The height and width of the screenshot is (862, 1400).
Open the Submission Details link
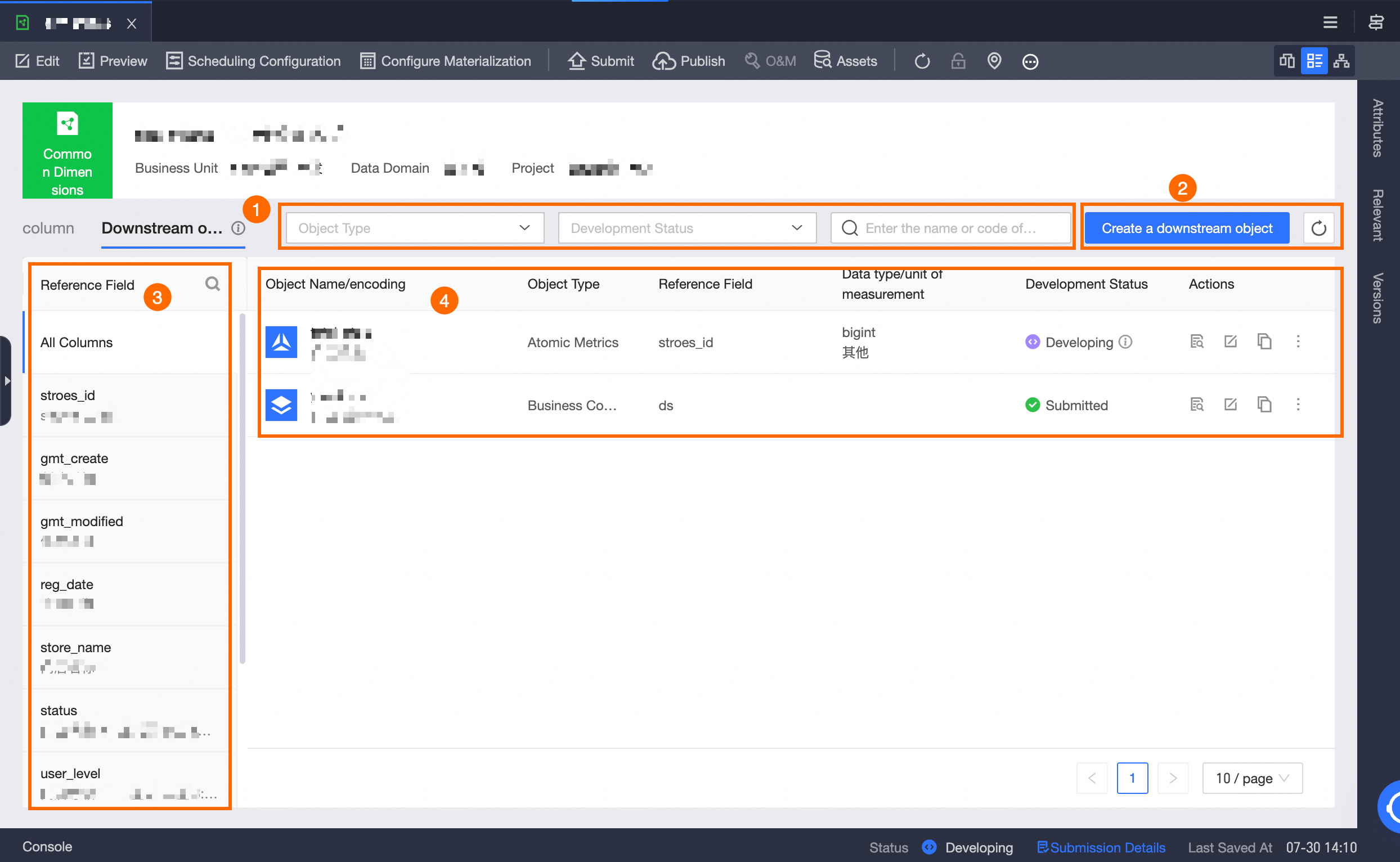point(1101,847)
